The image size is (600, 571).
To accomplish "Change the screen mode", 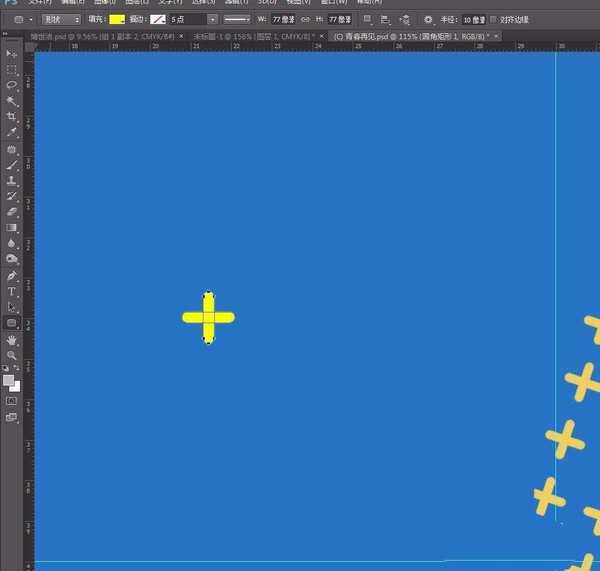I will click(x=11, y=417).
